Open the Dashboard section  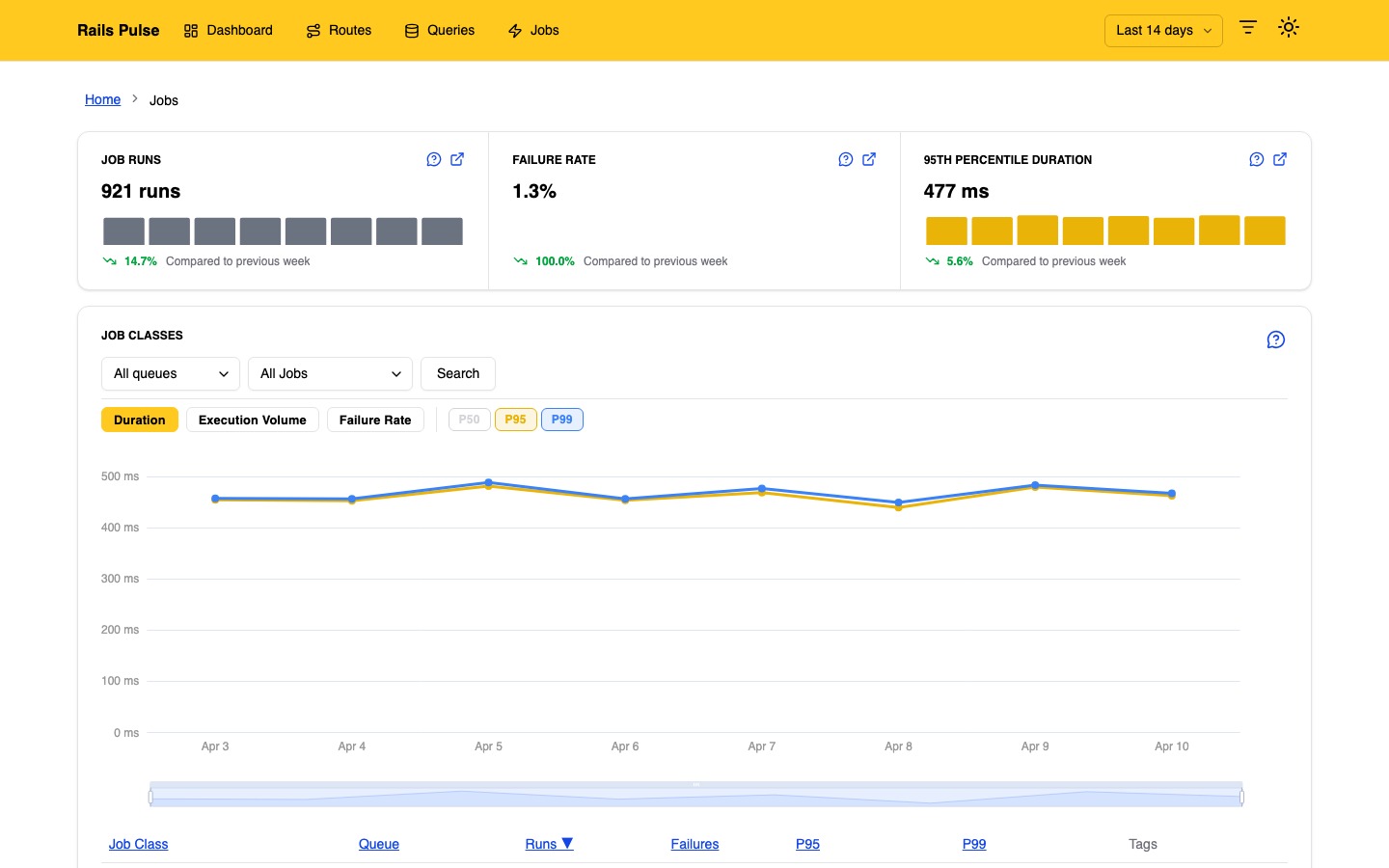[x=228, y=30]
